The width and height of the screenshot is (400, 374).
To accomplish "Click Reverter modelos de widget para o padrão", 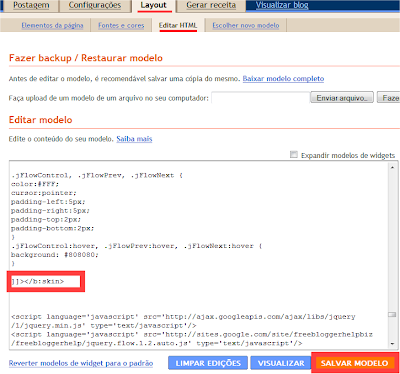I will coord(81,363).
